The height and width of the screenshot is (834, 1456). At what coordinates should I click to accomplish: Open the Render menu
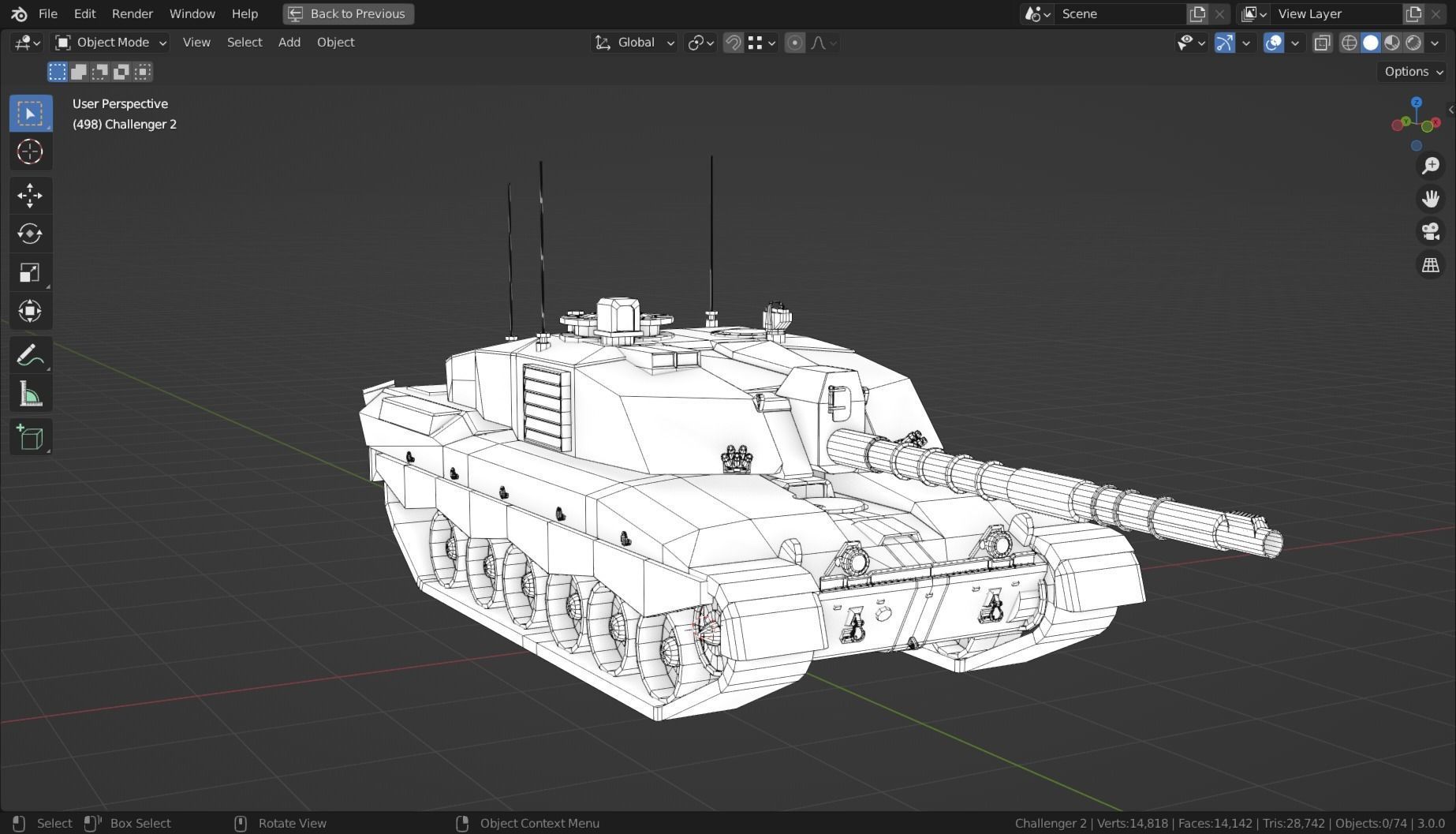[133, 13]
